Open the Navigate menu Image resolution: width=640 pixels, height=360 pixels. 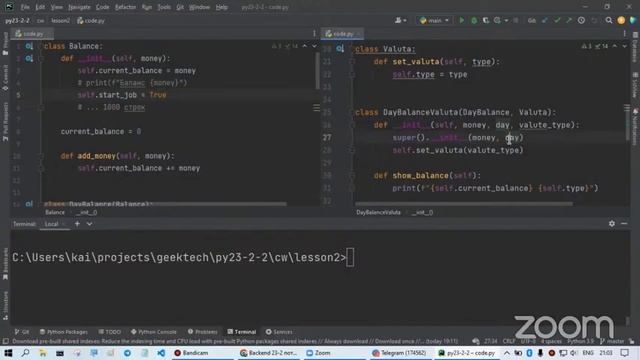click(79, 7)
